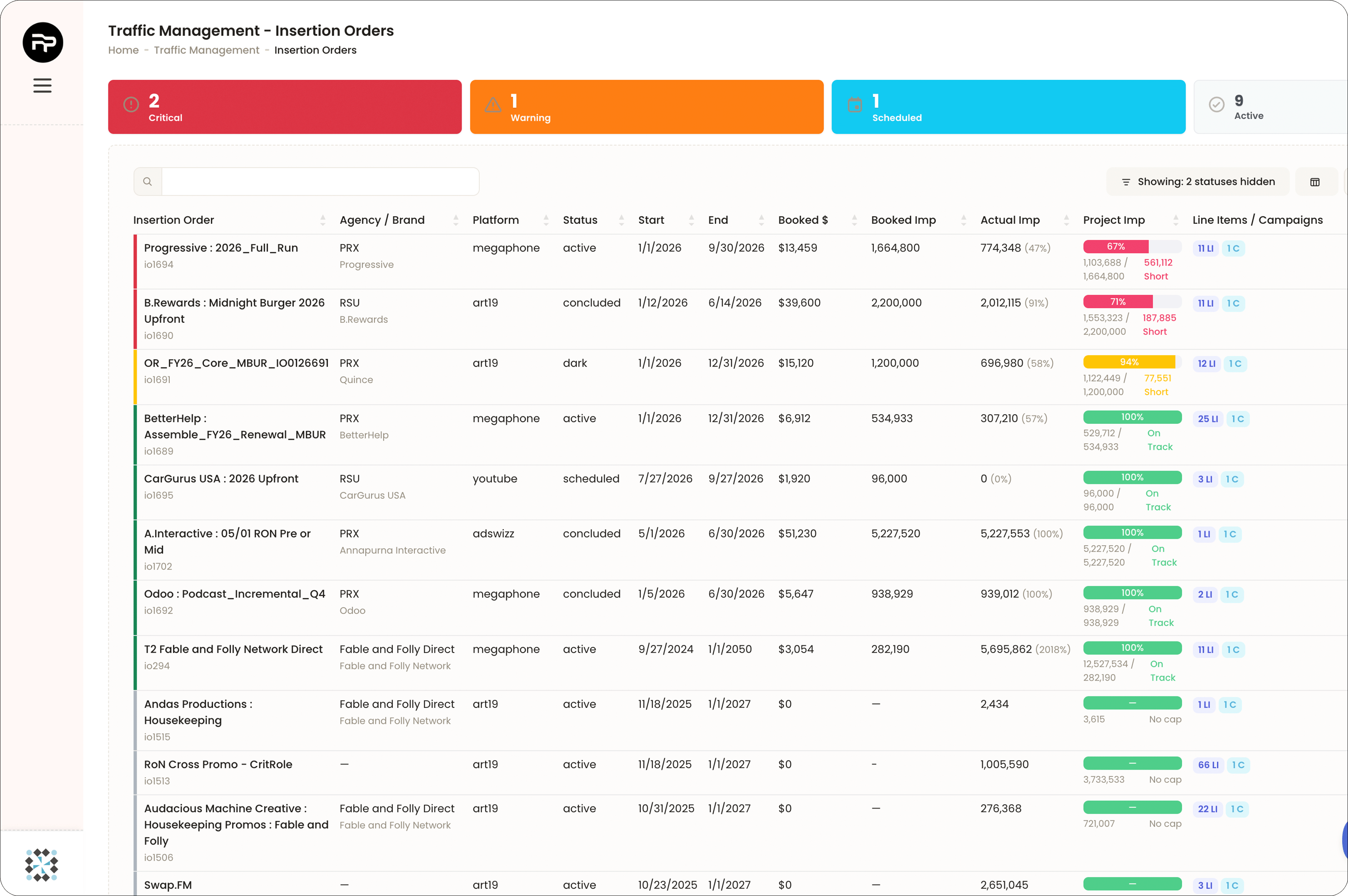Image resolution: width=1348 pixels, height=896 pixels.
Task: Open Progressive : 2026_Full_Run order
Action: pos(221,248)
